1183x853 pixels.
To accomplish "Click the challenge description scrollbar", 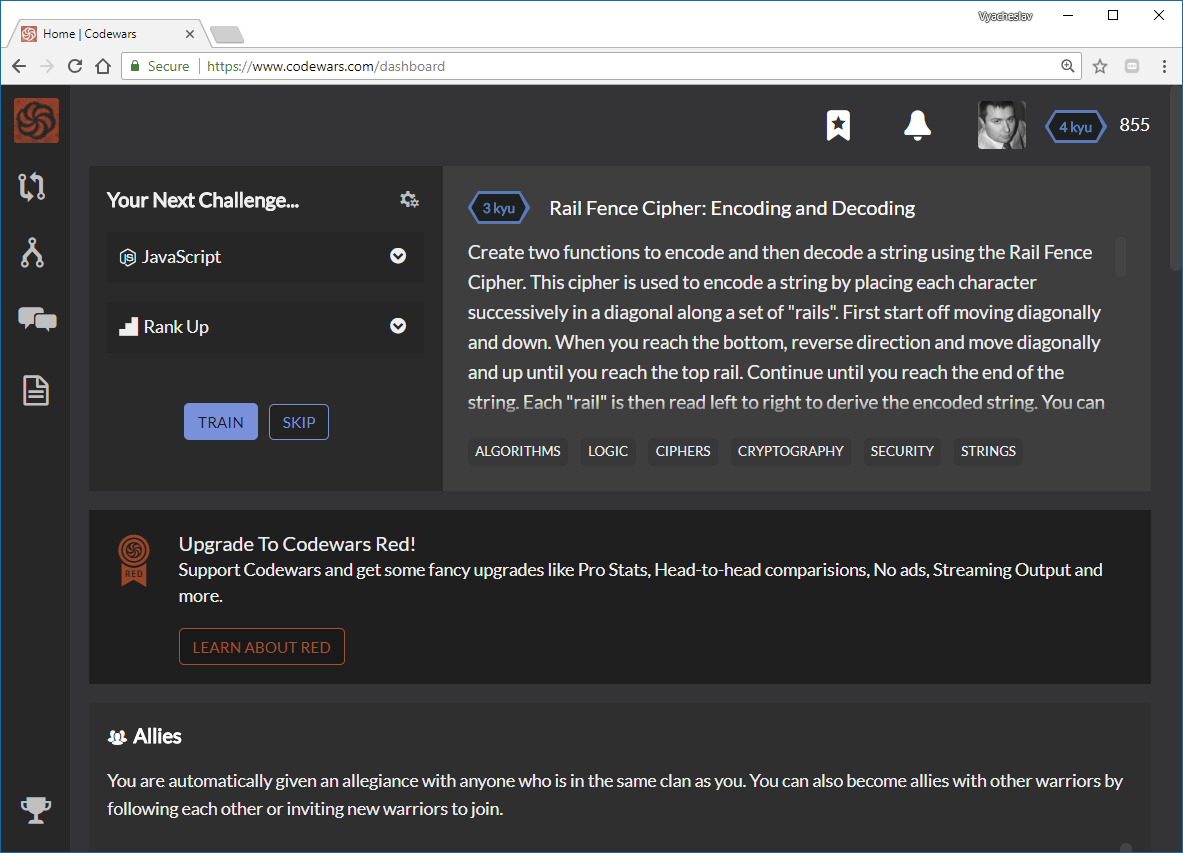I will 1120,257.
